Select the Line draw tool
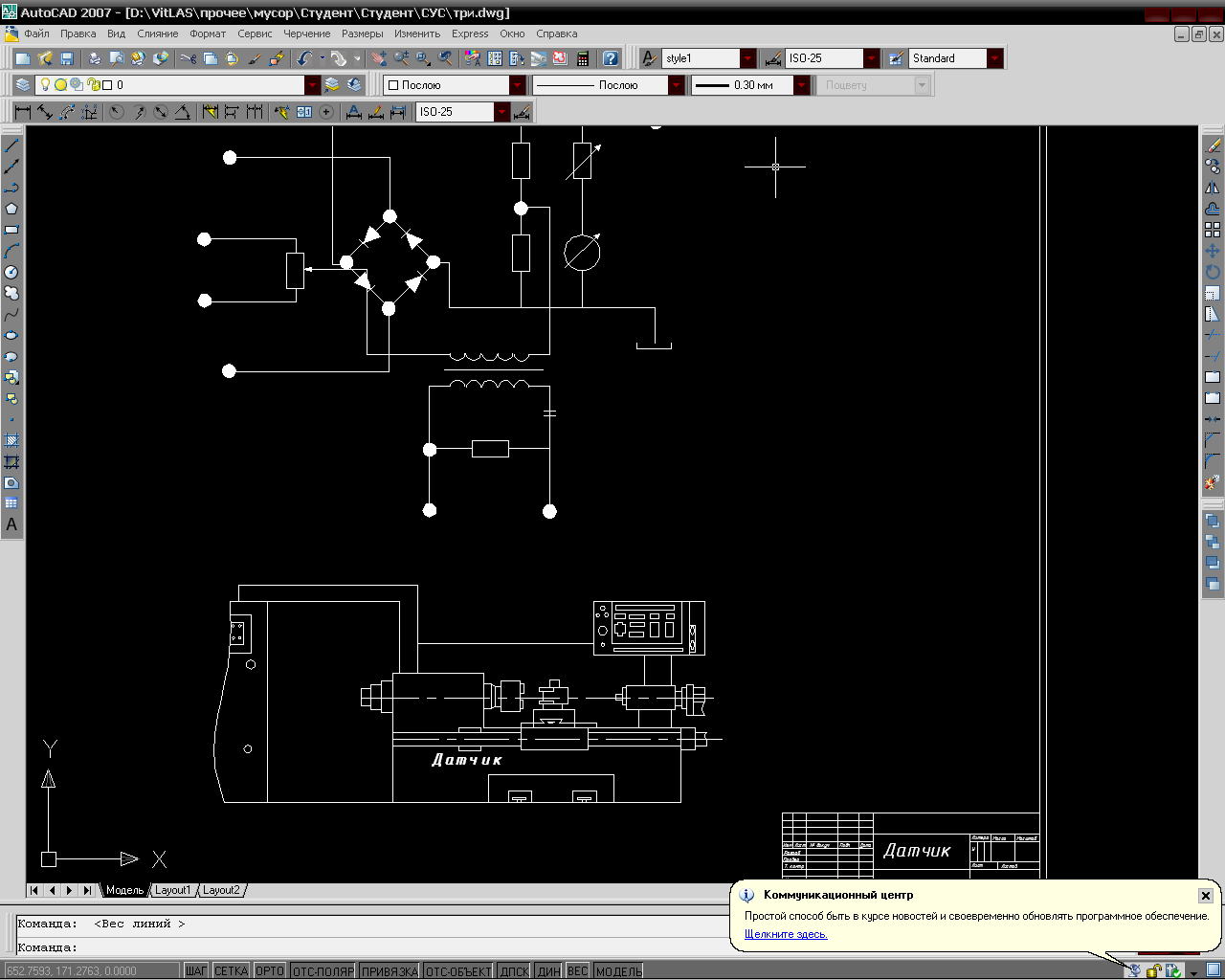This screenshot has height=980, width=1225. [11, 145]
